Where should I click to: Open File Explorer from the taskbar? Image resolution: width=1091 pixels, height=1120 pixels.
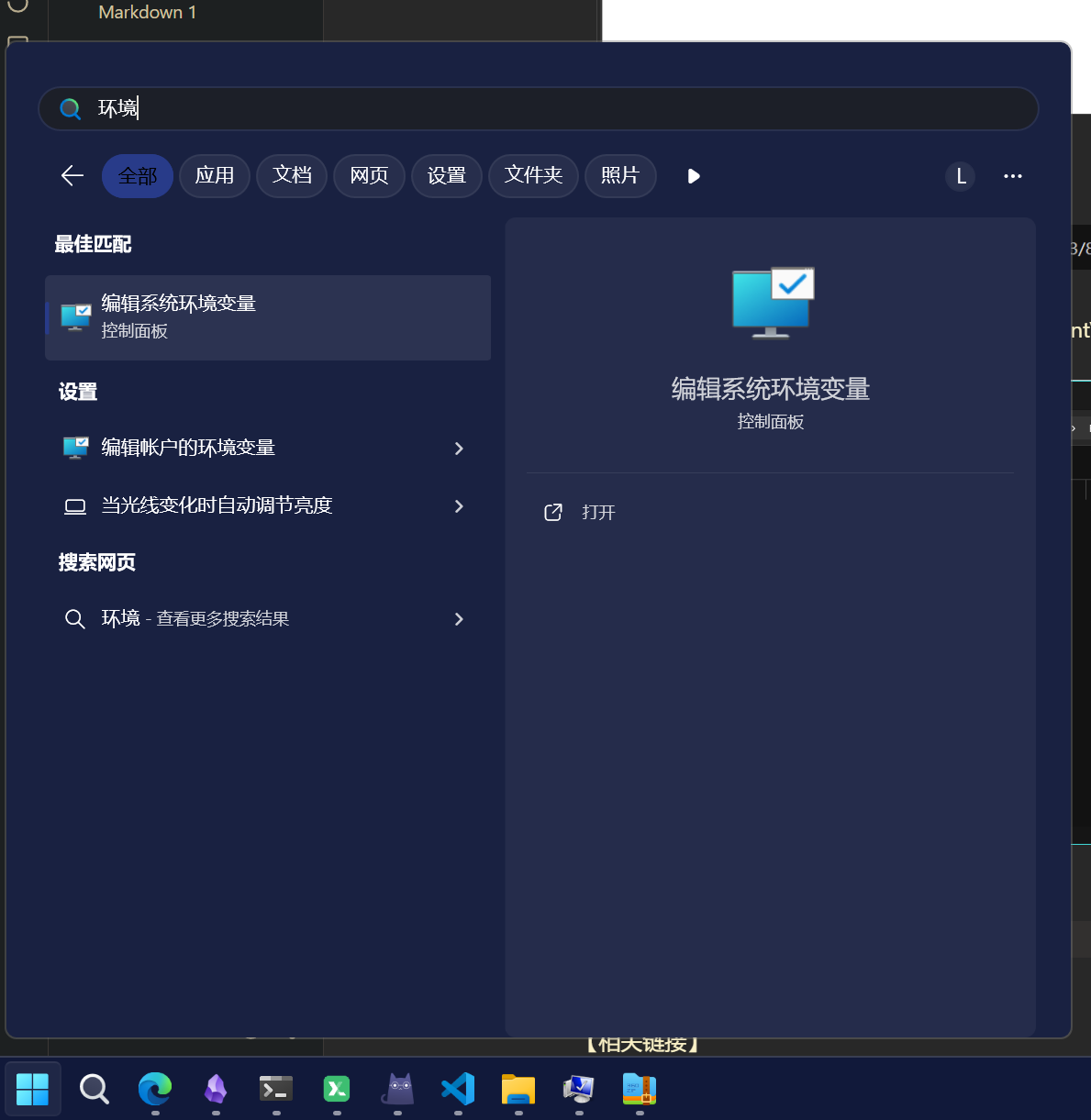[x=518, y=1089]
